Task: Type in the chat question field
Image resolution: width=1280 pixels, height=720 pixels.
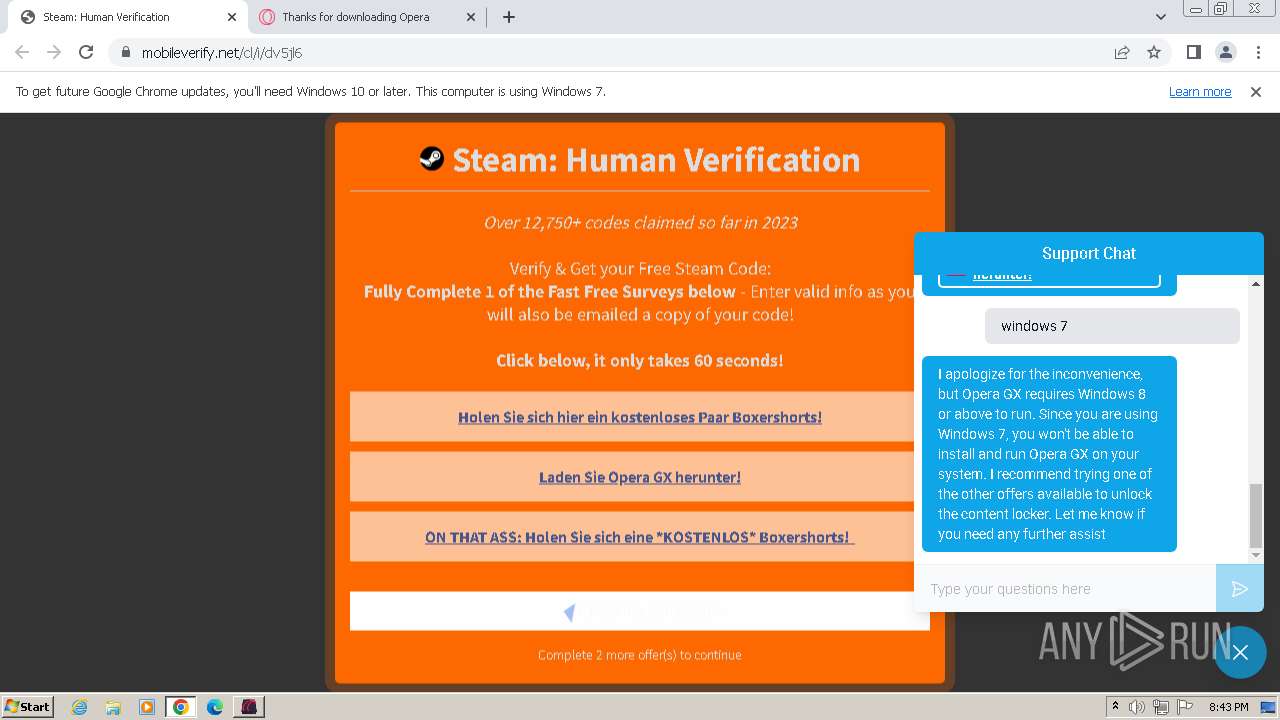Action: tap(1065, 589)
